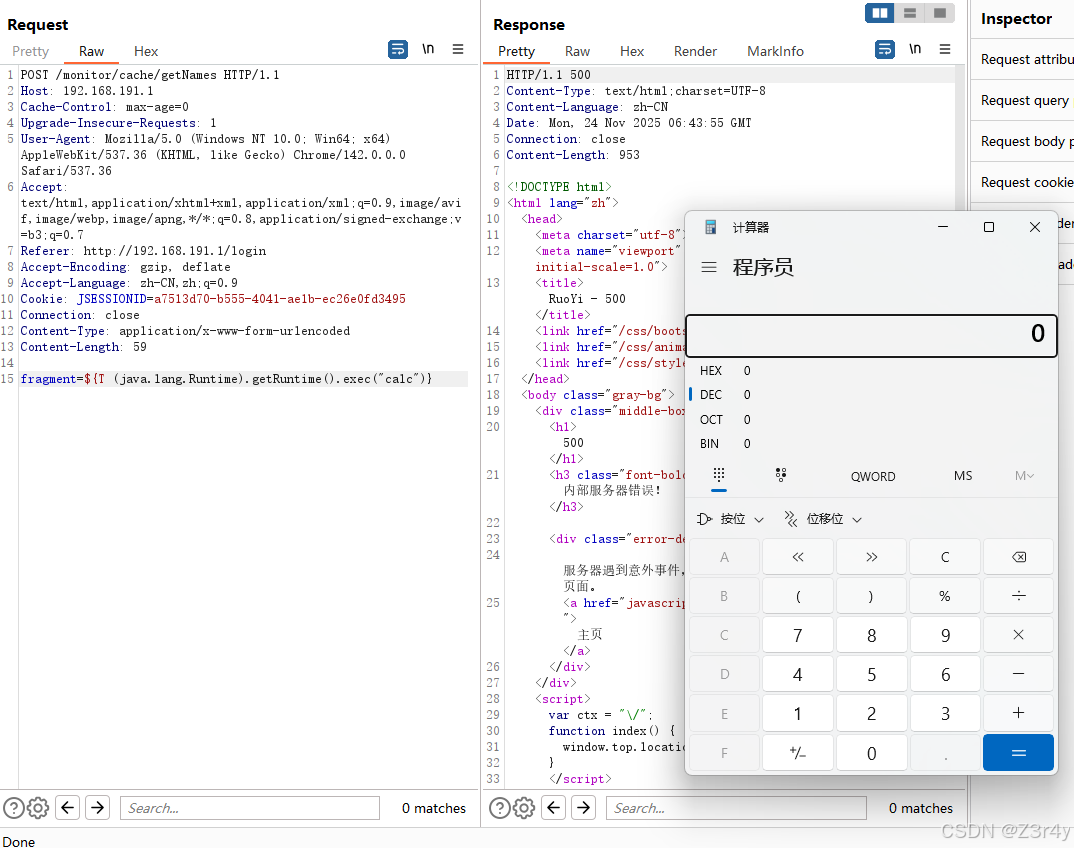Go to next match in Request search
Screen dimensions: 1074x848
tap(98, 808)
